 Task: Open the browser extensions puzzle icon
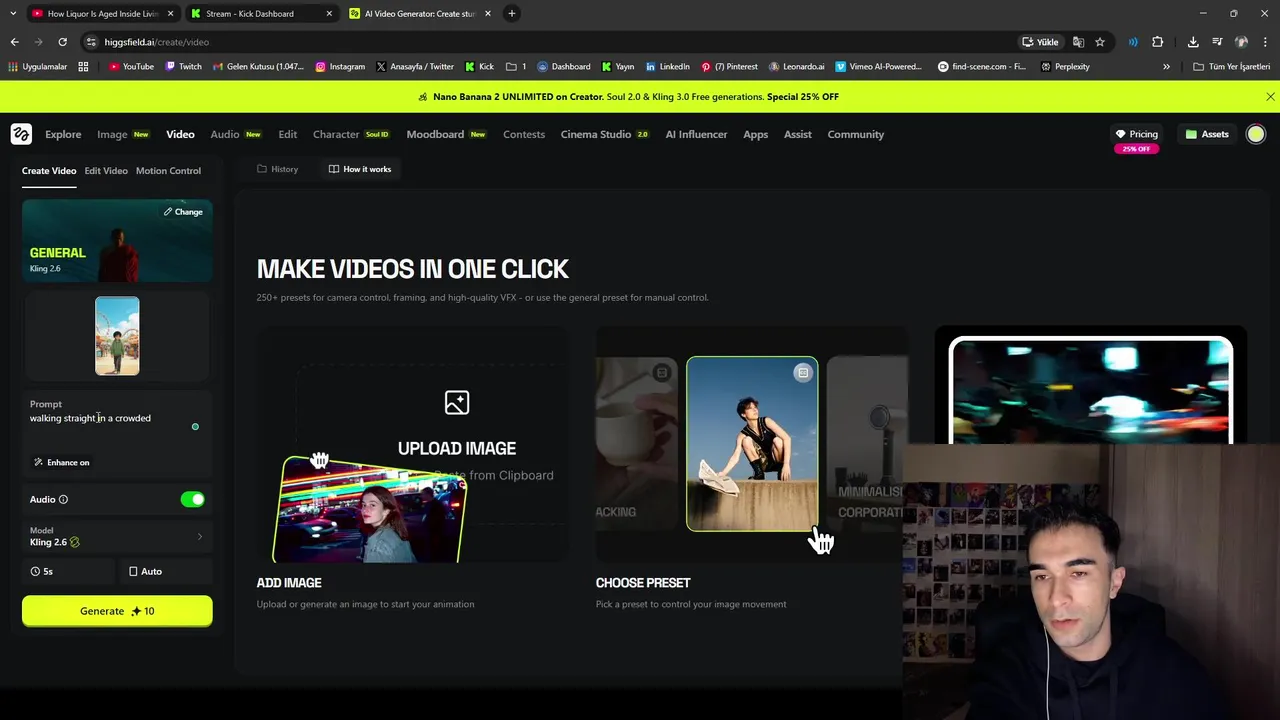pos(1157,42)
